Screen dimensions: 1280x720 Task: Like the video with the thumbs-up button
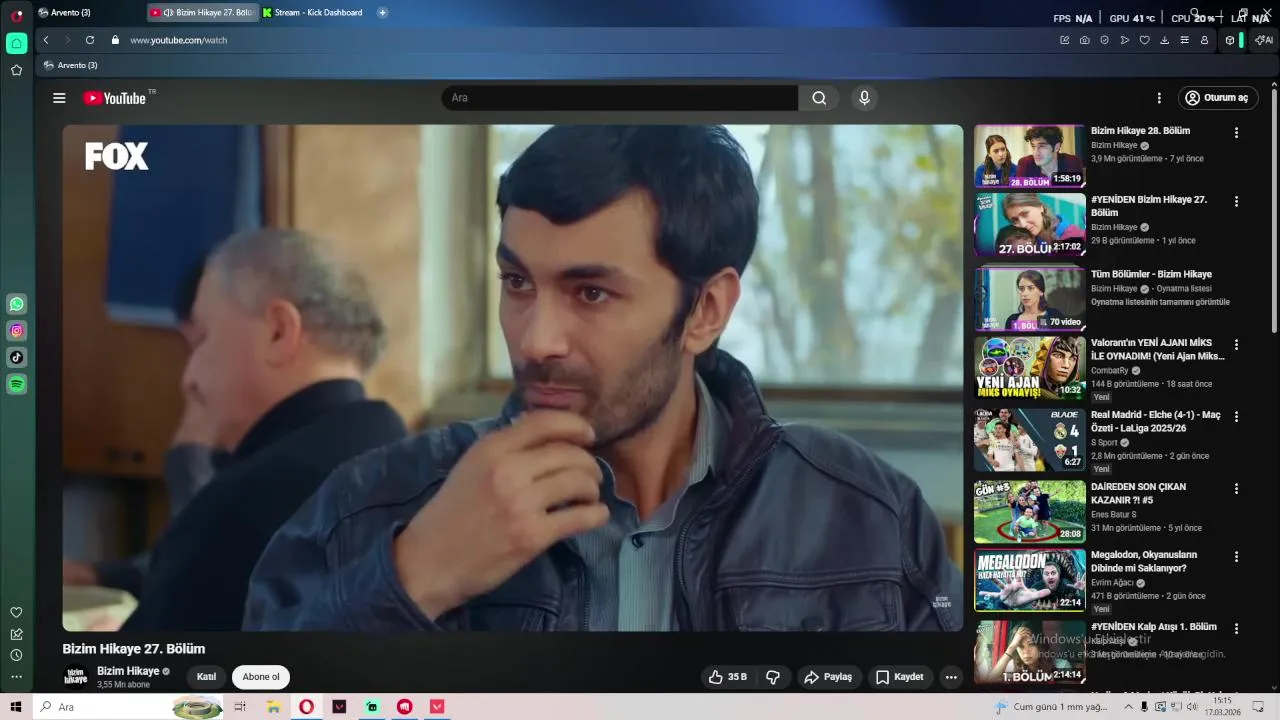[x=727, y=677]
